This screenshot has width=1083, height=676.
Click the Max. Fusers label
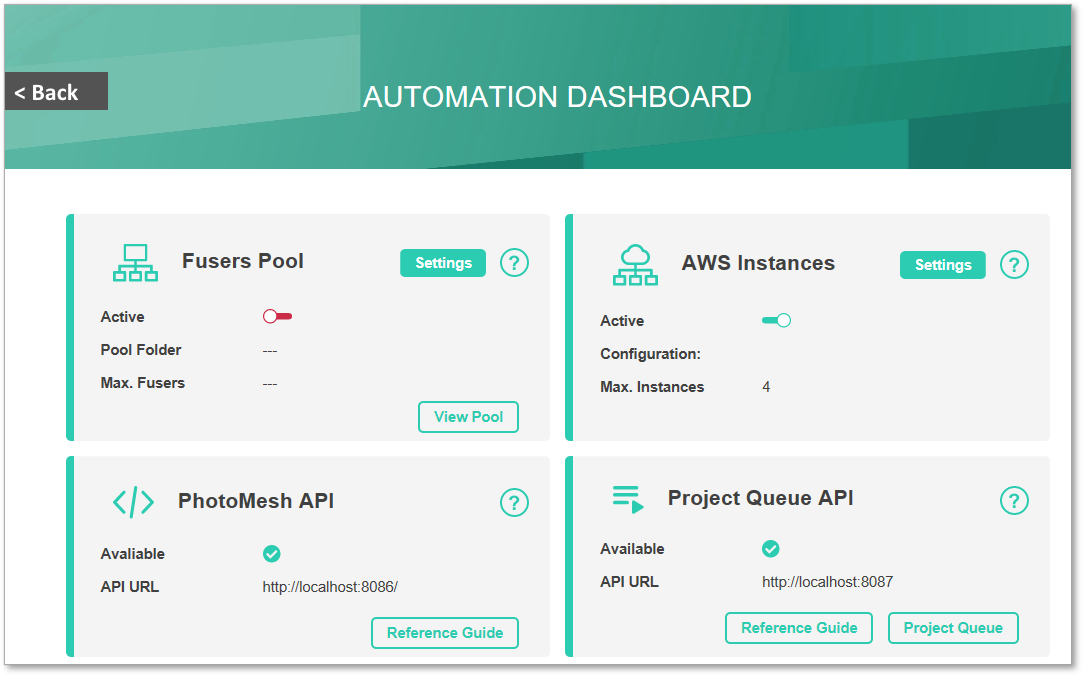click(x=143, y=383)
